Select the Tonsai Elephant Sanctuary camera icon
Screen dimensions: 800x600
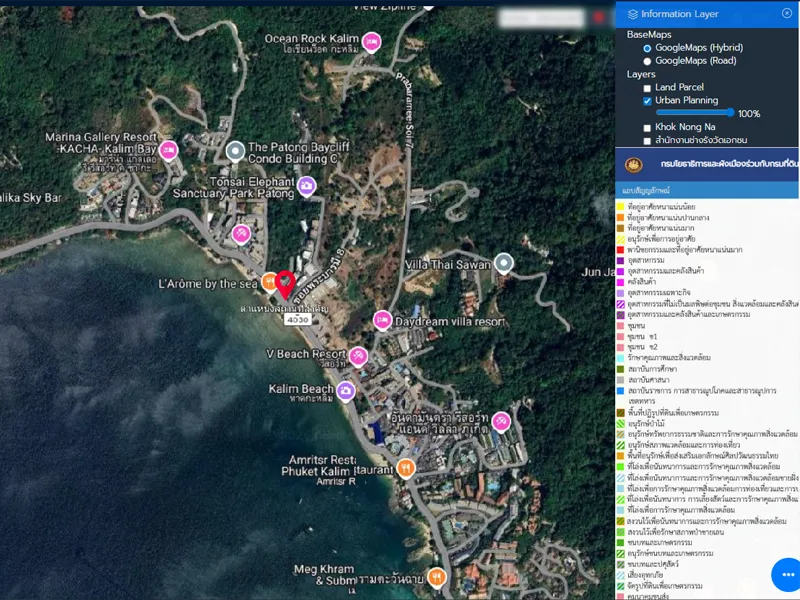pos(307,185)
